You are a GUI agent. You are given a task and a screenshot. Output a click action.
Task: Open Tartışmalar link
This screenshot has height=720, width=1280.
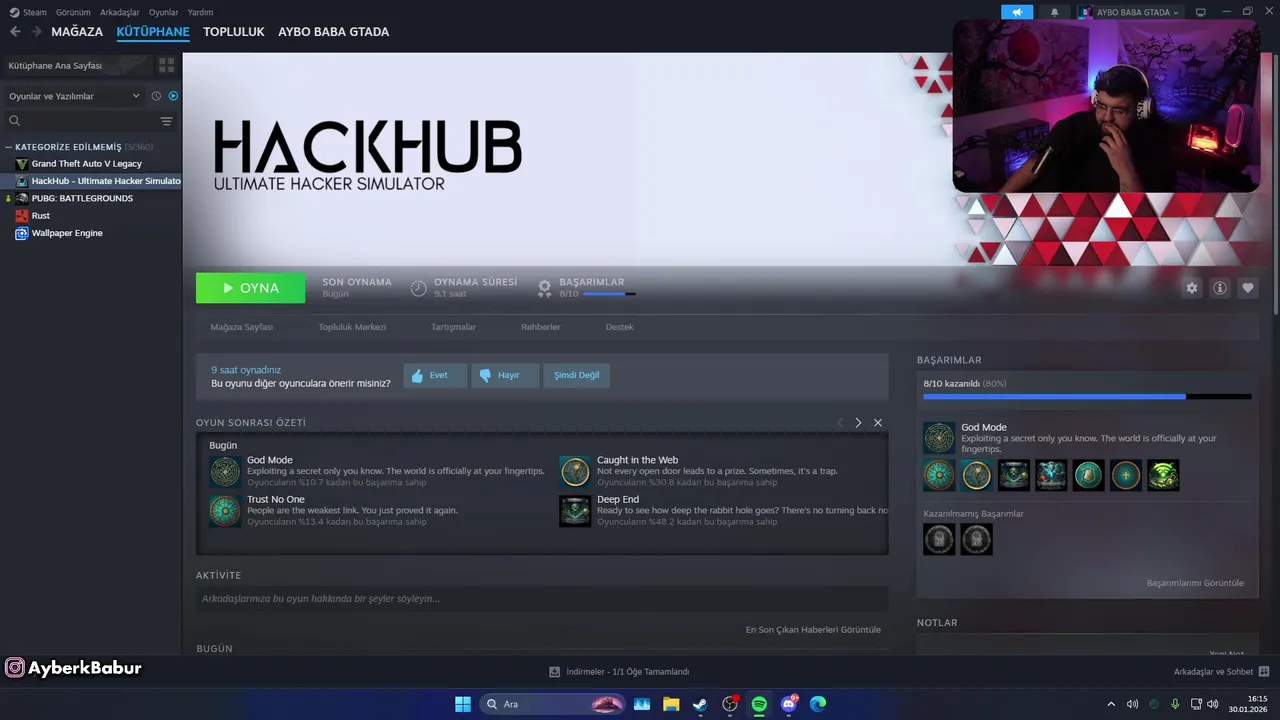pos(453,327)
